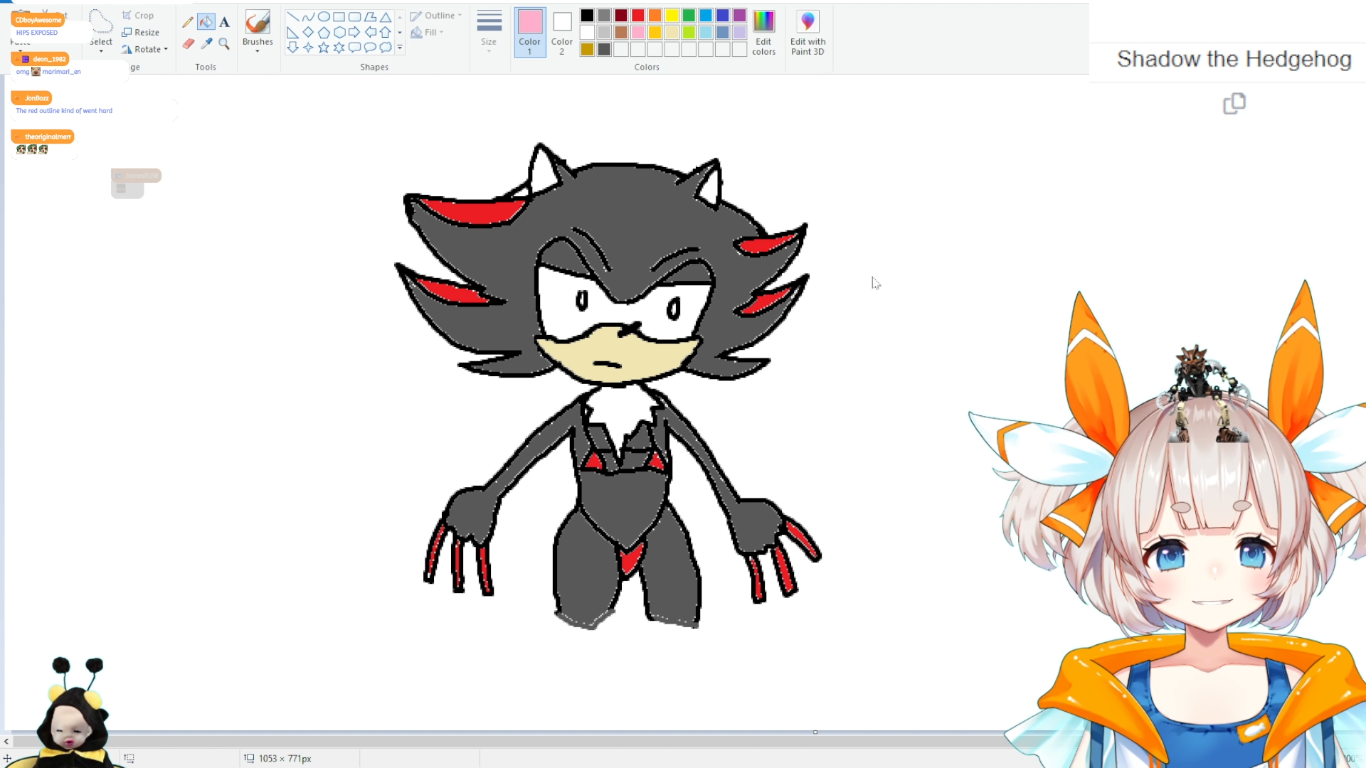
Task: Click the CDboyAwesome chat username
Action: tap(38, 20)
